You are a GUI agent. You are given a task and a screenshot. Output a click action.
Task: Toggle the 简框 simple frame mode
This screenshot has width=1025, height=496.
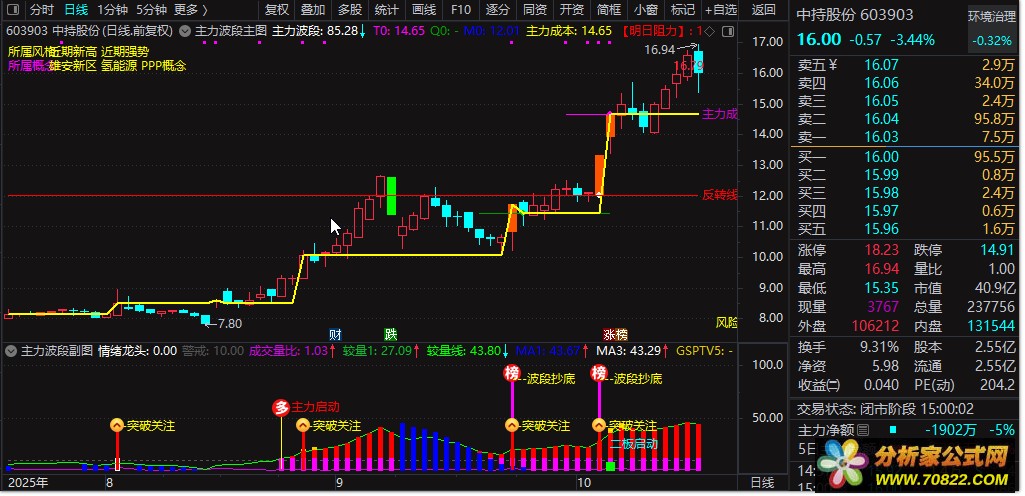[x=609, y=10]
